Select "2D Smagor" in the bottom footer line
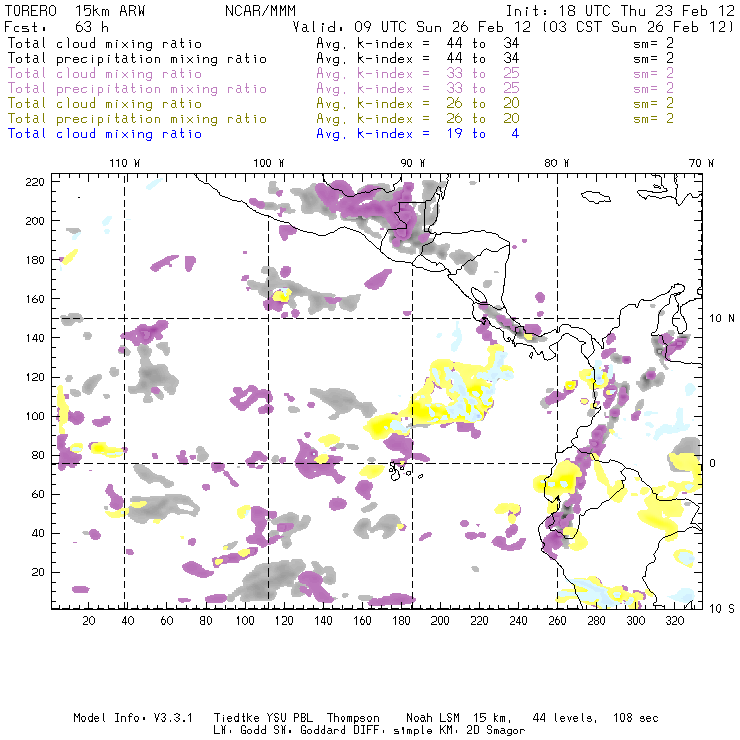 tap(495, 731)
